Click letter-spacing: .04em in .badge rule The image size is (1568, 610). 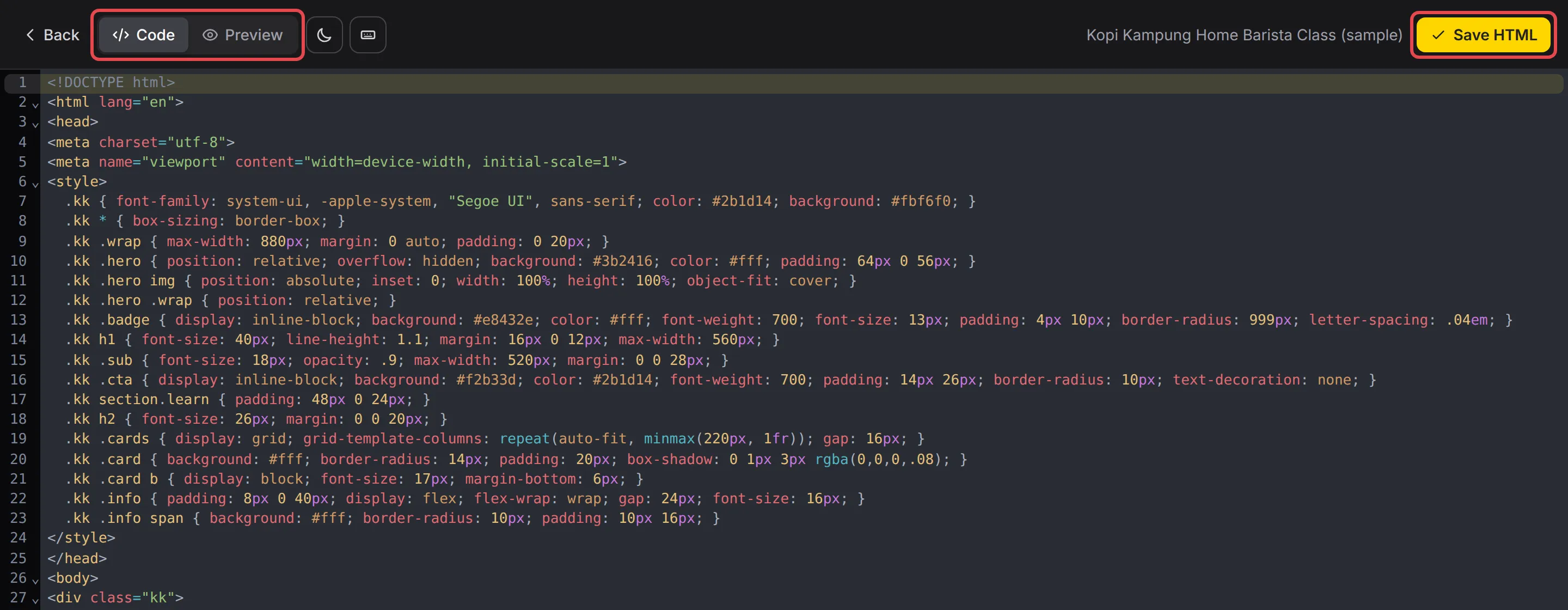pos(1399,320)
